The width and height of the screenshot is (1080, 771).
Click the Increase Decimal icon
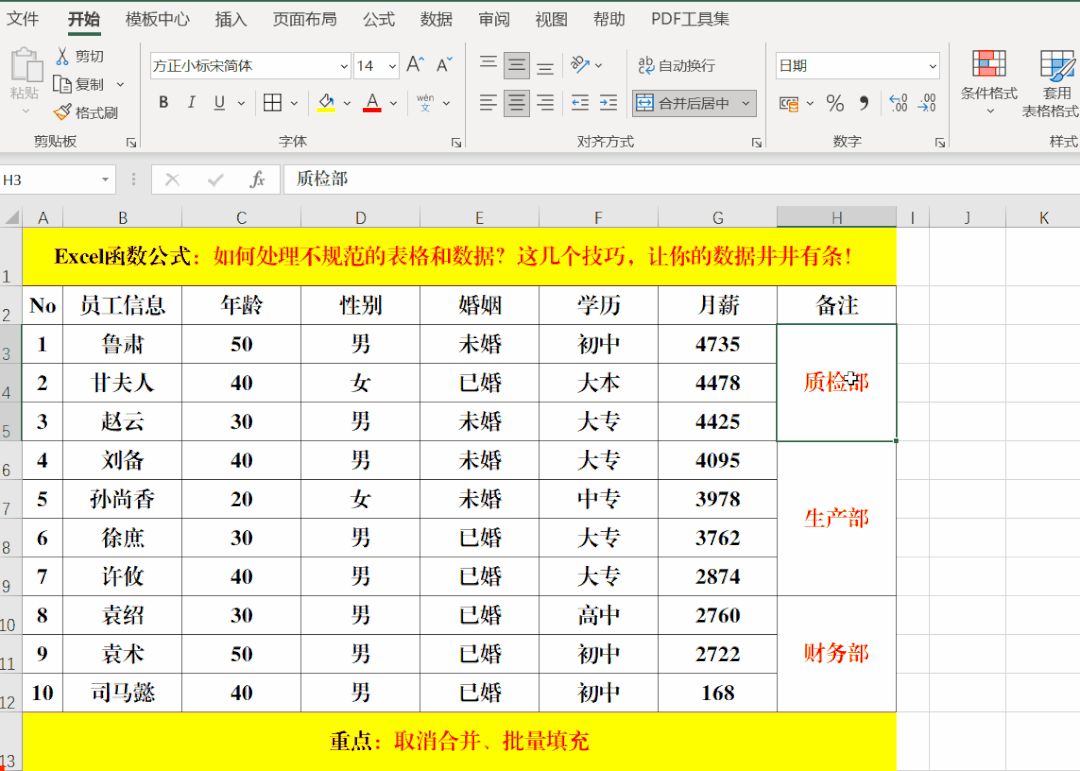click(x=898, y=104)
